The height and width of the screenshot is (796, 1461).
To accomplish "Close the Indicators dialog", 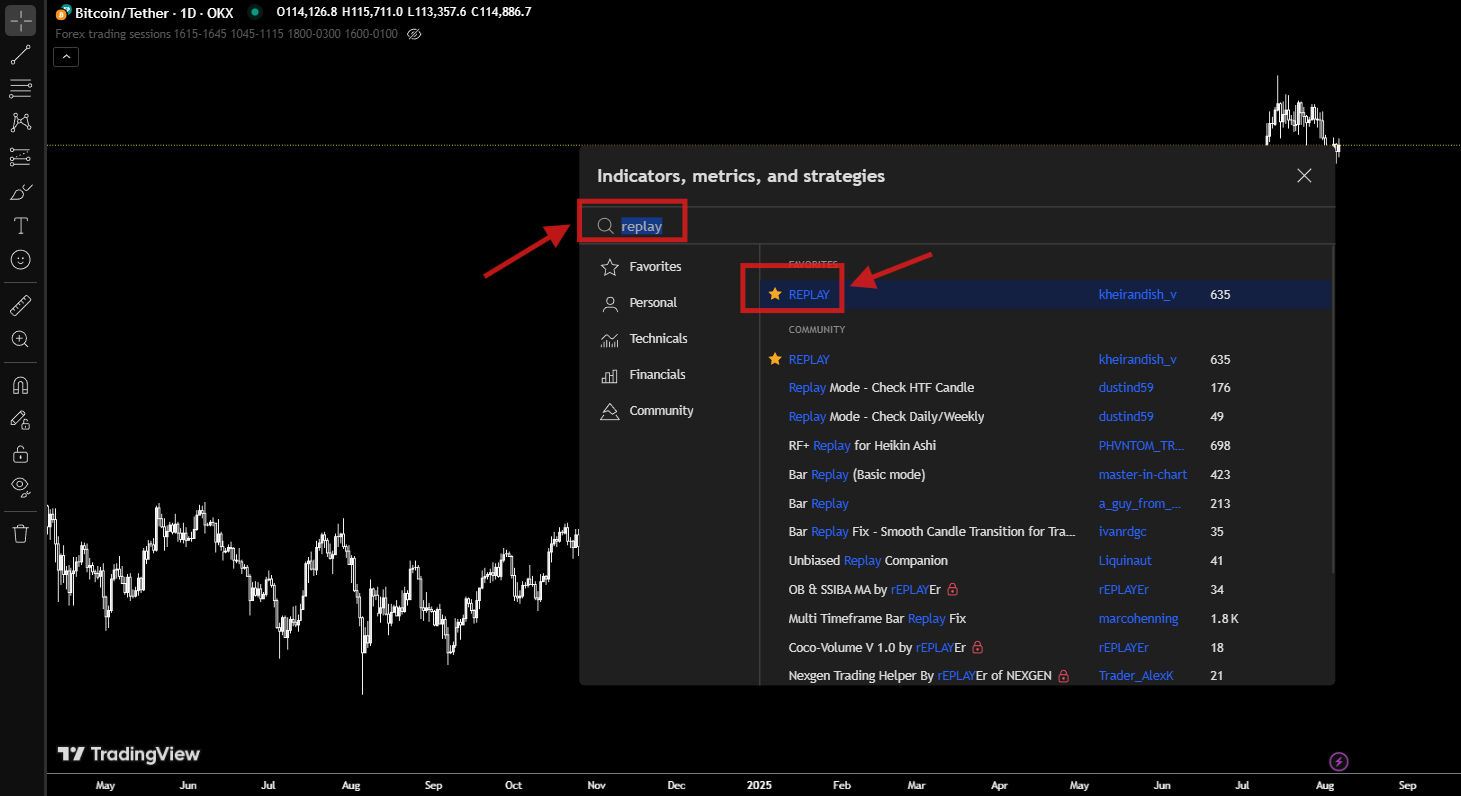I will tap(1304, 176).
